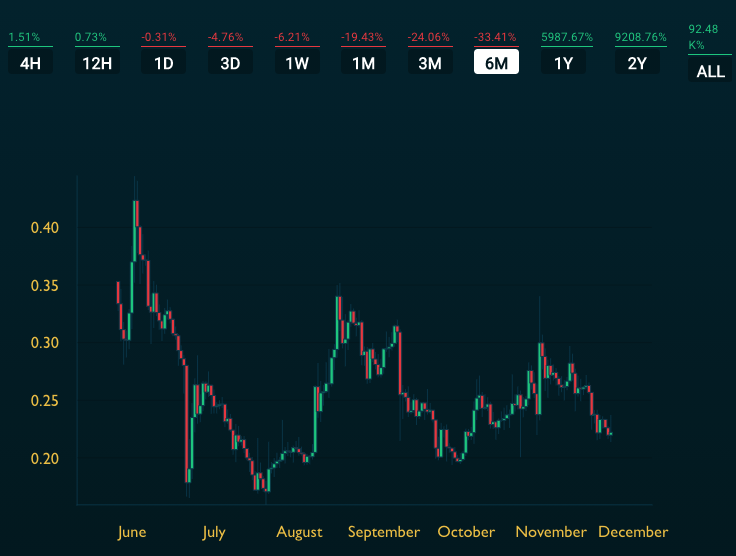Click the November axis label
The height and width of the screenshot is (556, 736).
click(x=551, y=532)
